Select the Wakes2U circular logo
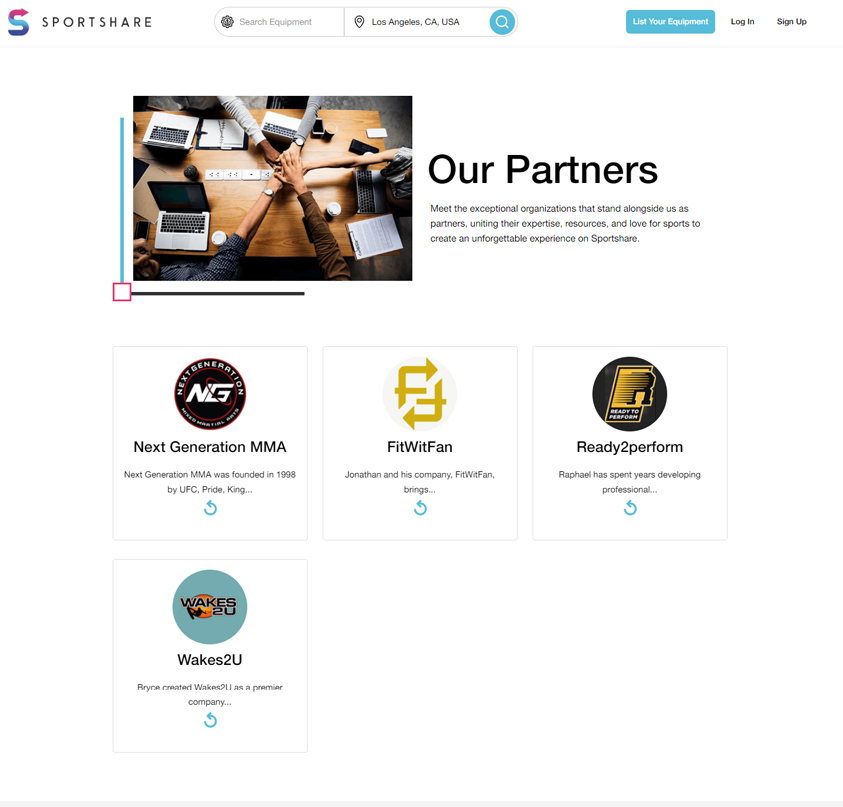The image size is (843, 807). 210,607
